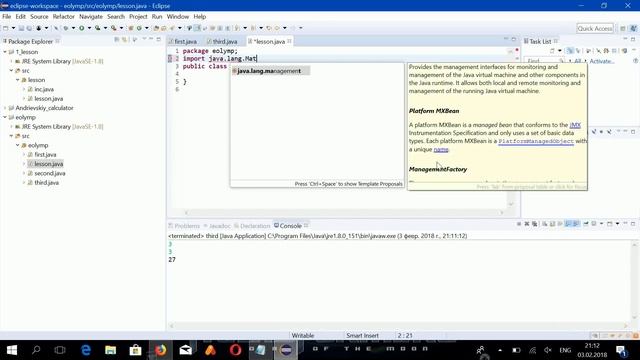Open Firefox from the taskbar
The image size is (640, 360).
[160, 350]
